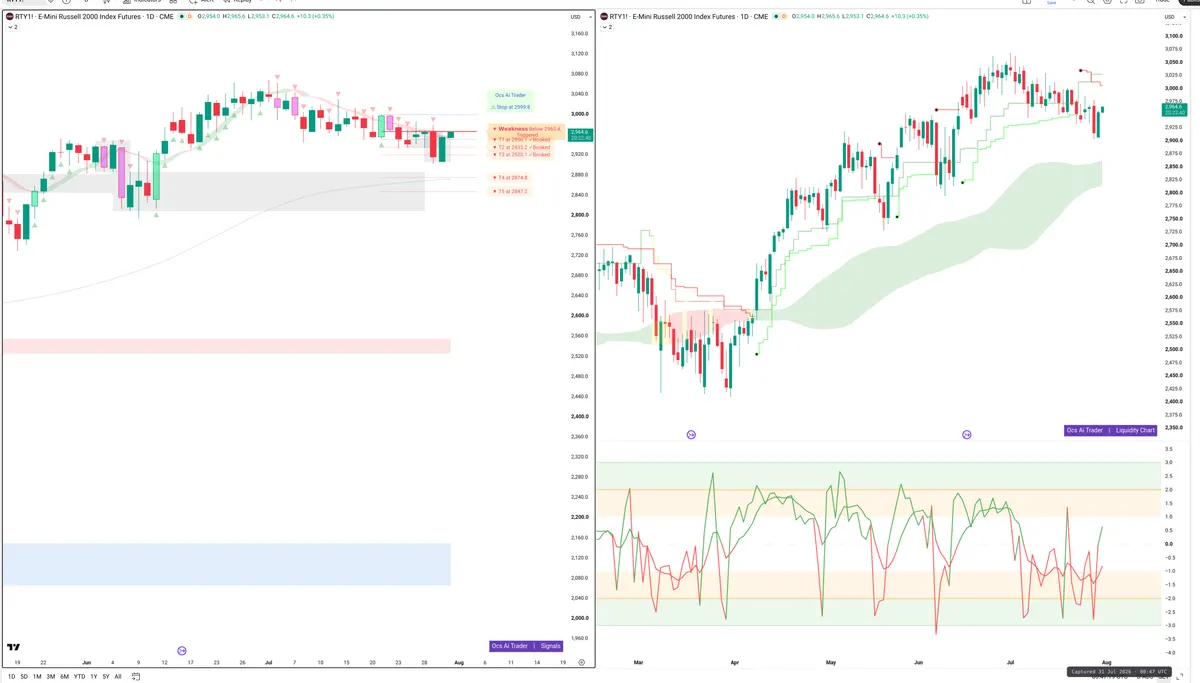Click the red supply zone rectangle in left chart
Image resolution: width=1200 pixels, height=683 pixels.
[226, 346]
